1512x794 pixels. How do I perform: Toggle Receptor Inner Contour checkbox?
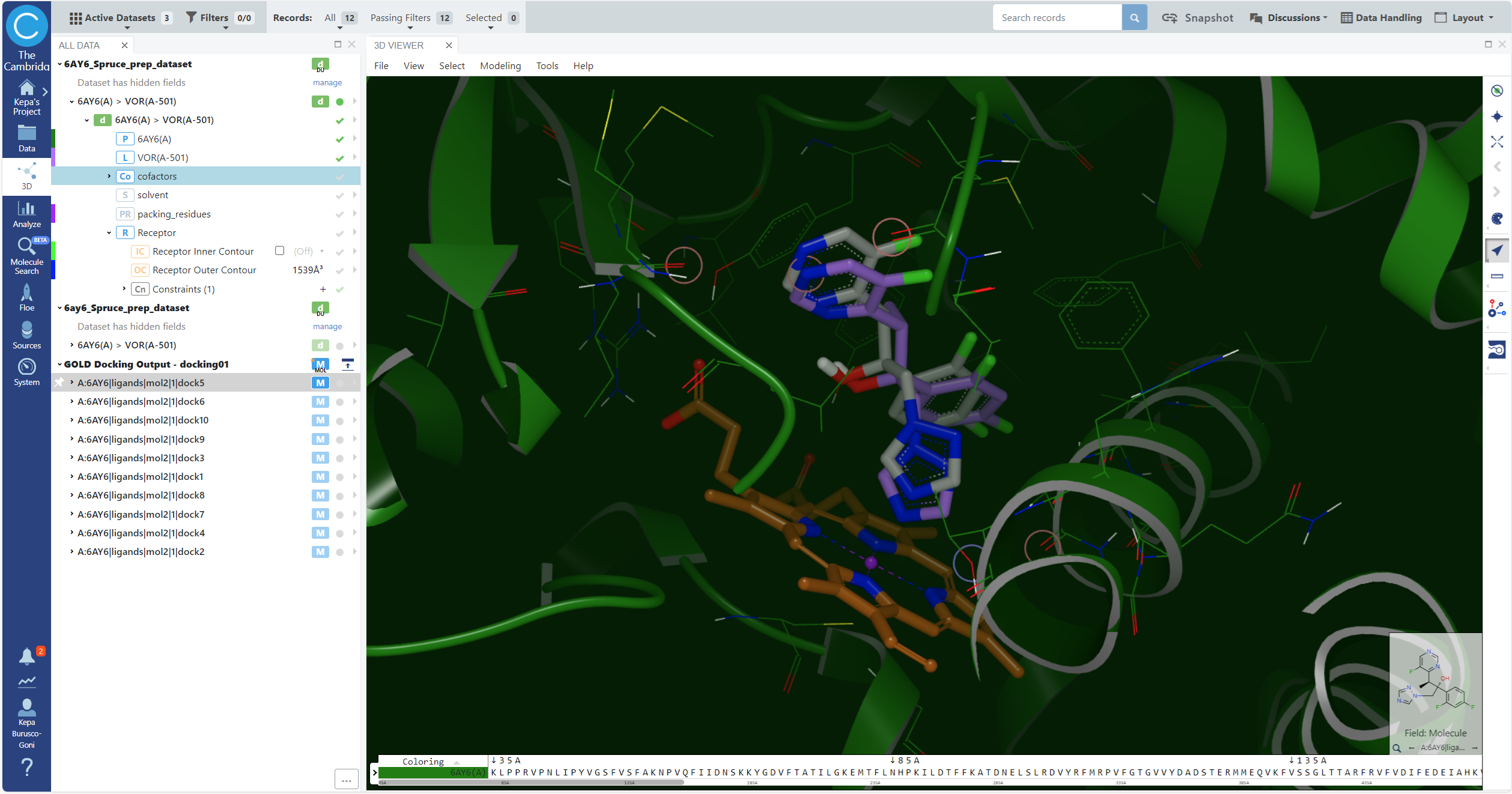coord(279,250)
